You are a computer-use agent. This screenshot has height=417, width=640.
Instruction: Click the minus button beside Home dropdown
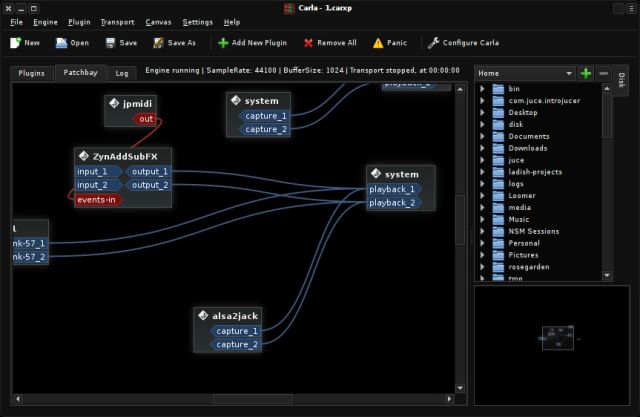click(604, 73)
